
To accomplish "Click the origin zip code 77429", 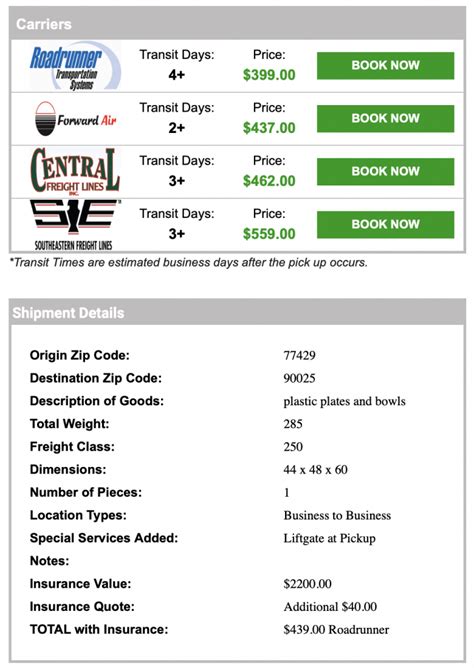I will click(299, 355).
